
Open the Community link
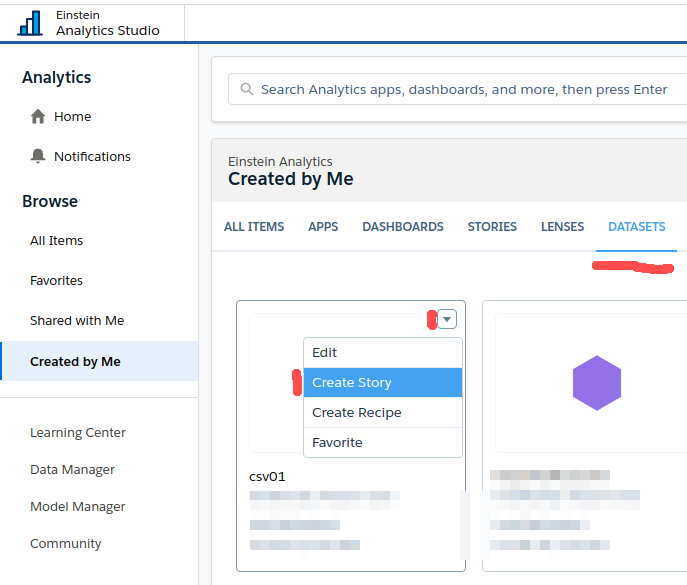(65, 543)
